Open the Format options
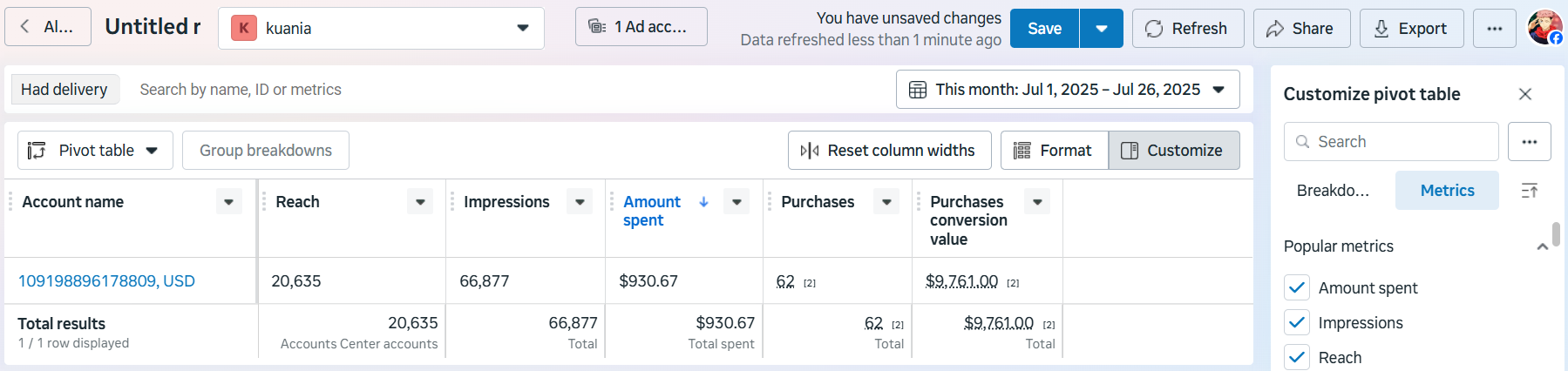 pos(1054,151)
